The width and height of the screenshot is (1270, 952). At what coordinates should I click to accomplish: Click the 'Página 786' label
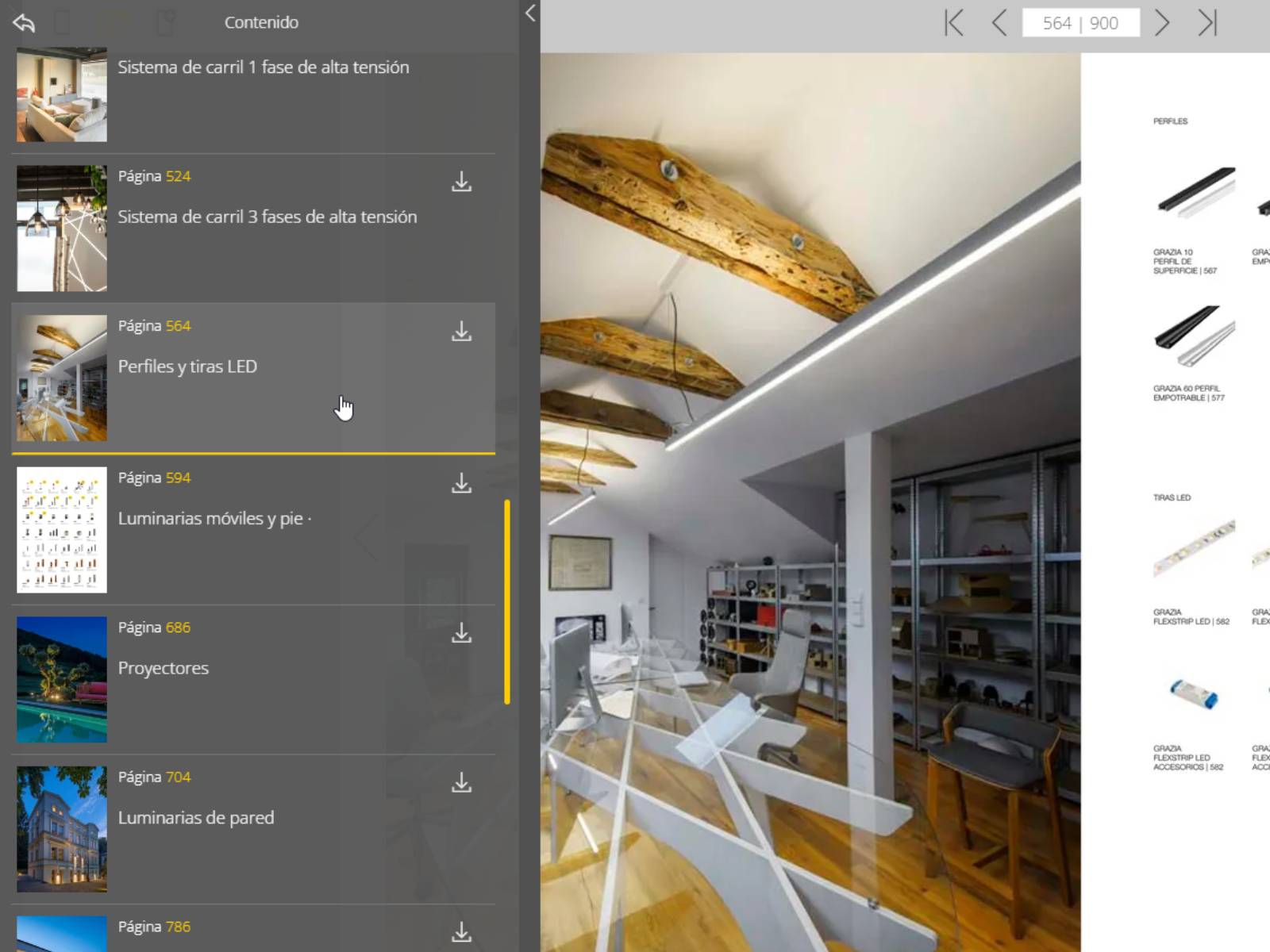pyautogui.click(x=154, y=927)
